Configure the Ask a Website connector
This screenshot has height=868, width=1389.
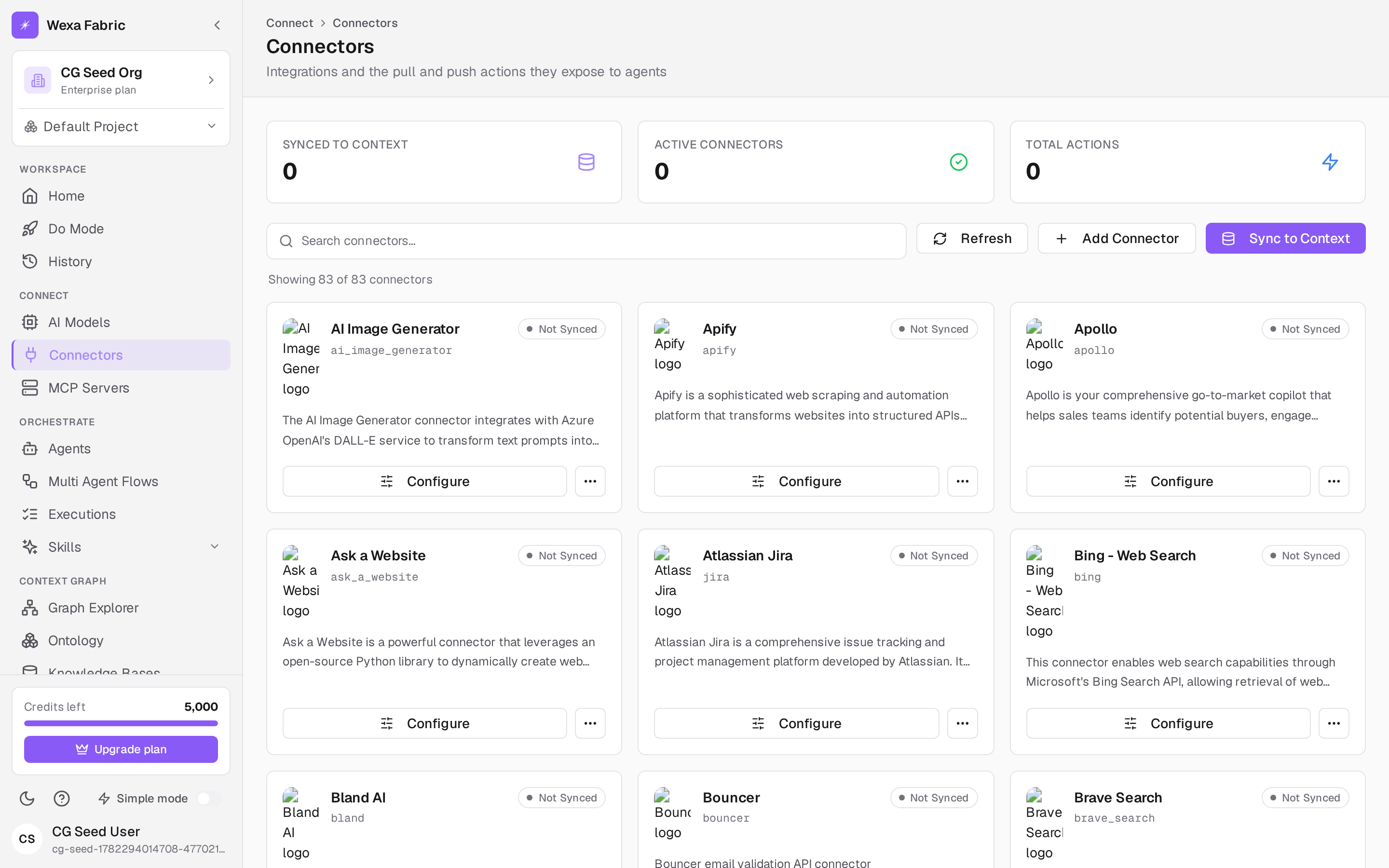pyautogui.click(x=425, y=723)
